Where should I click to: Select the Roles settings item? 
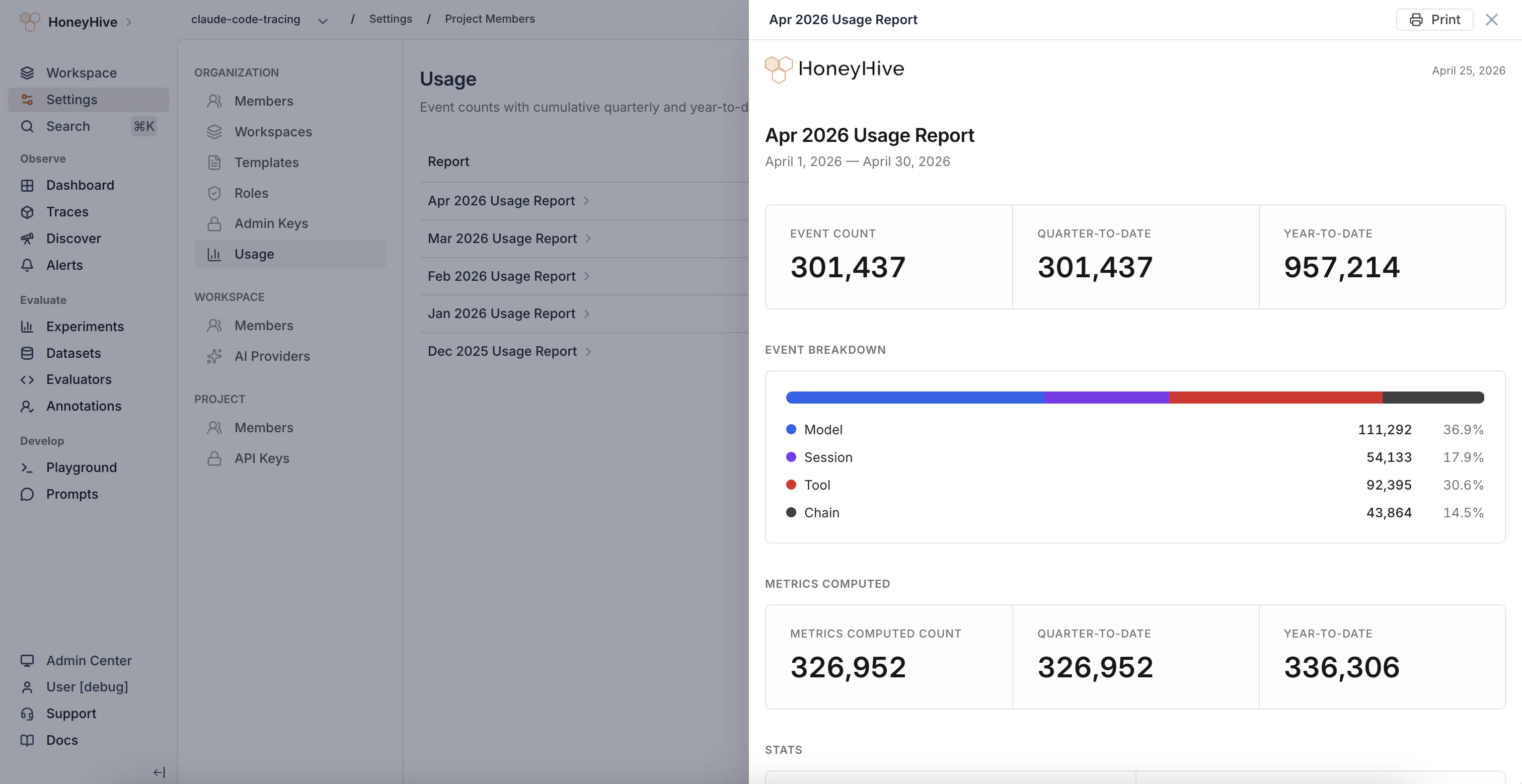click(x=290, y=193)
